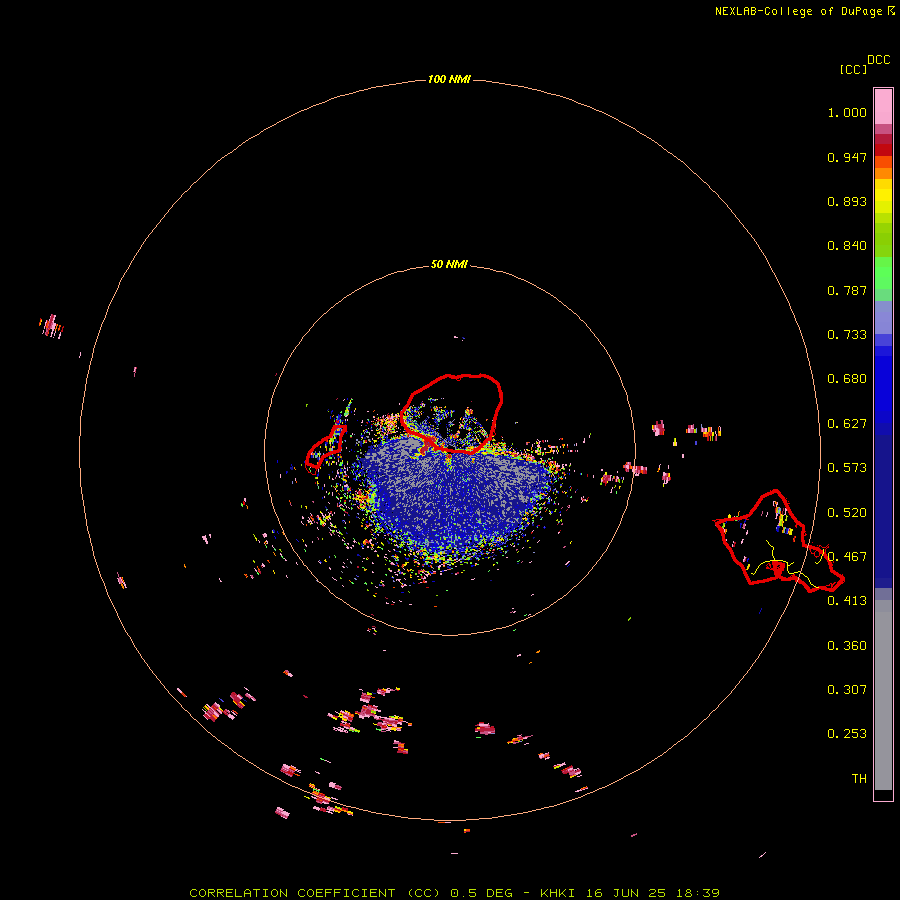Screen dimensions: 900x900
Task: Click the TH threshold label on legend
Action: click(859, 779)
